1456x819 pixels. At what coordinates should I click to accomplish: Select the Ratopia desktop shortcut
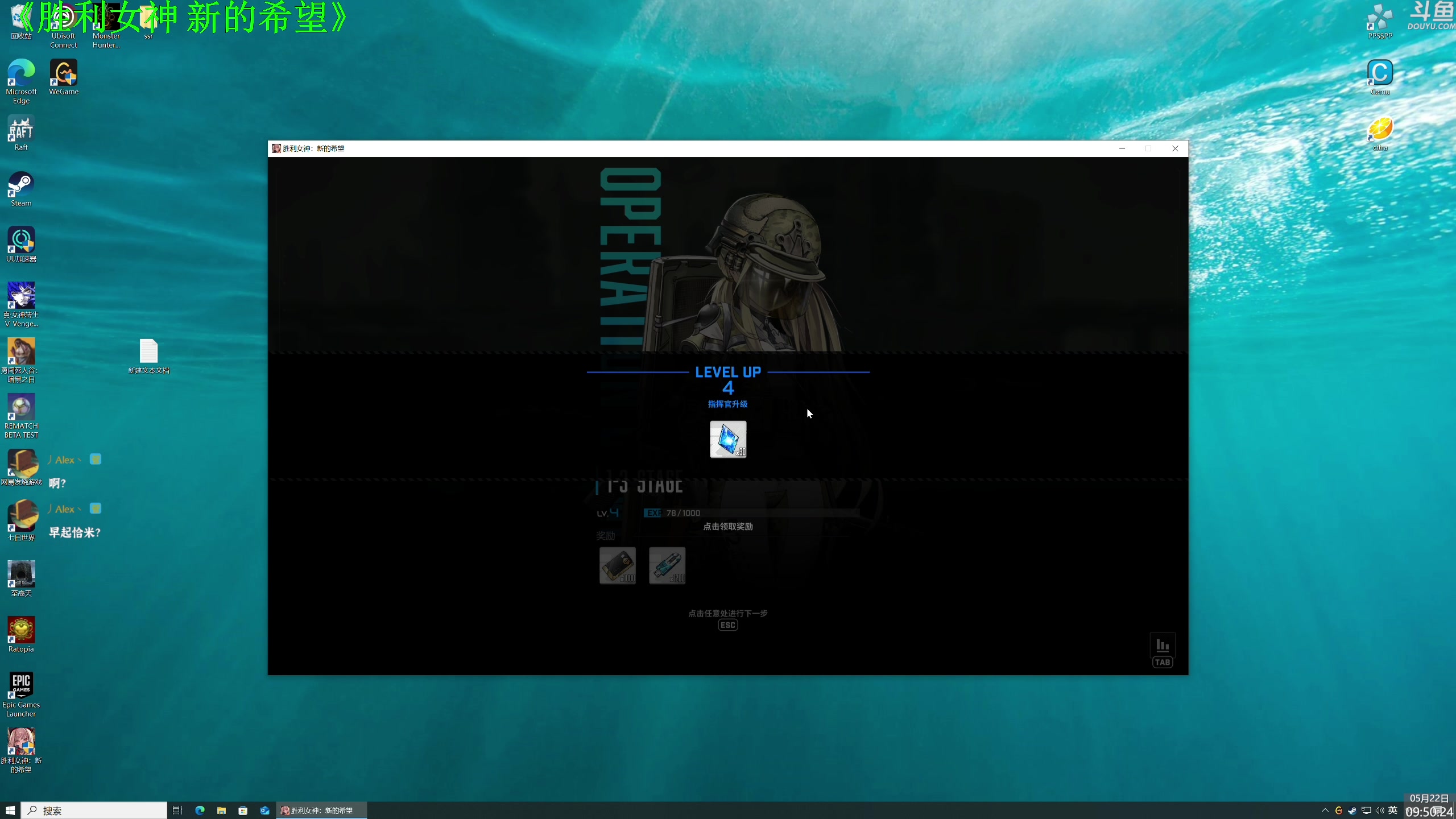click(21, 634)
